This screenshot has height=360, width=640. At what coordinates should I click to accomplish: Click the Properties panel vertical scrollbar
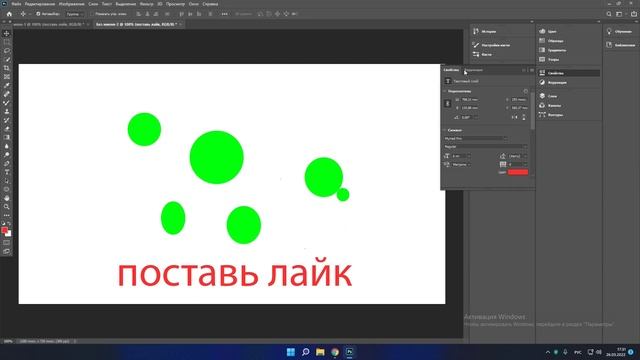tap(532, 110)
